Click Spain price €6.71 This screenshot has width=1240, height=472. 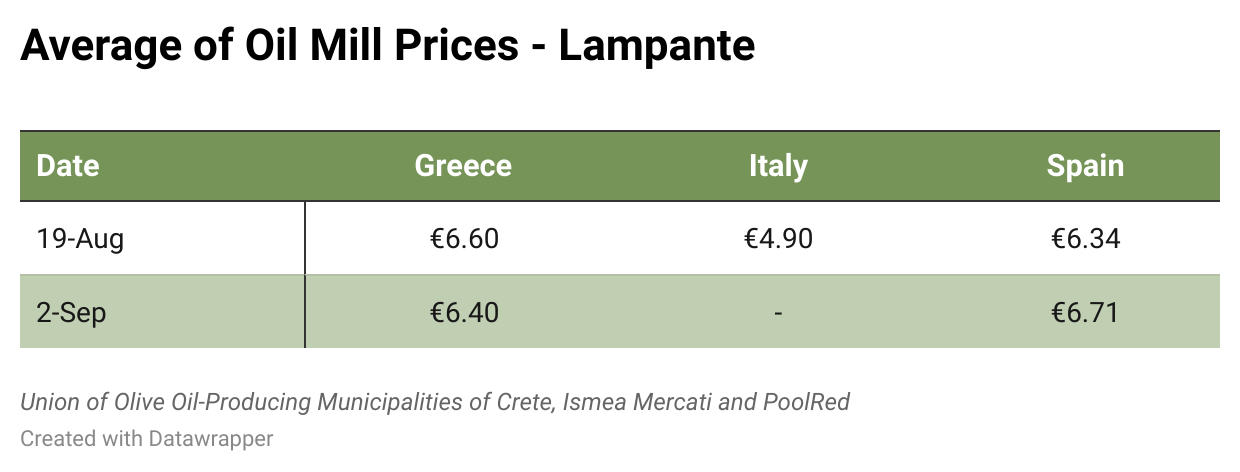pos(1085,313)
